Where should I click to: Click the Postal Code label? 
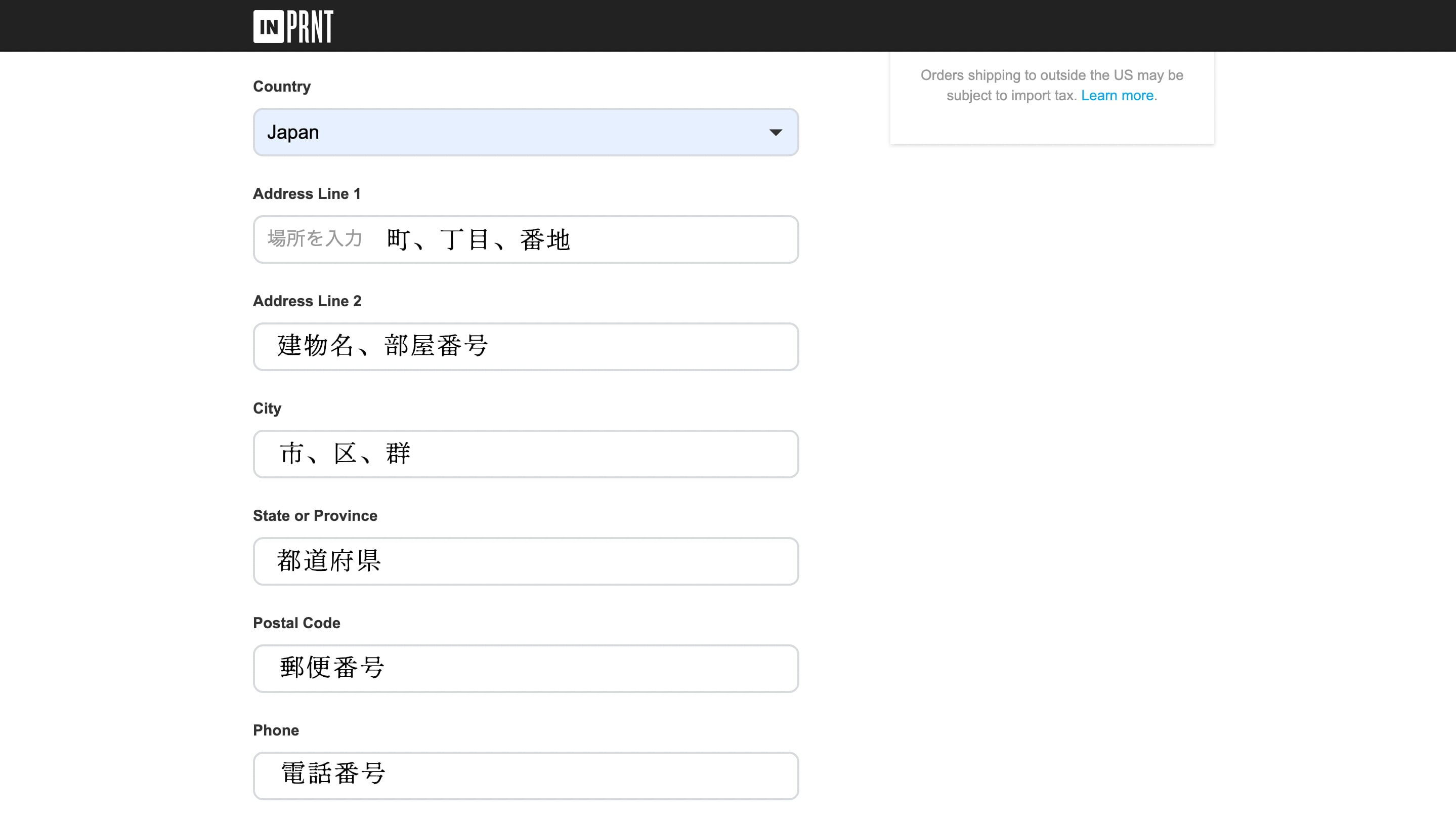click(296, 623)
